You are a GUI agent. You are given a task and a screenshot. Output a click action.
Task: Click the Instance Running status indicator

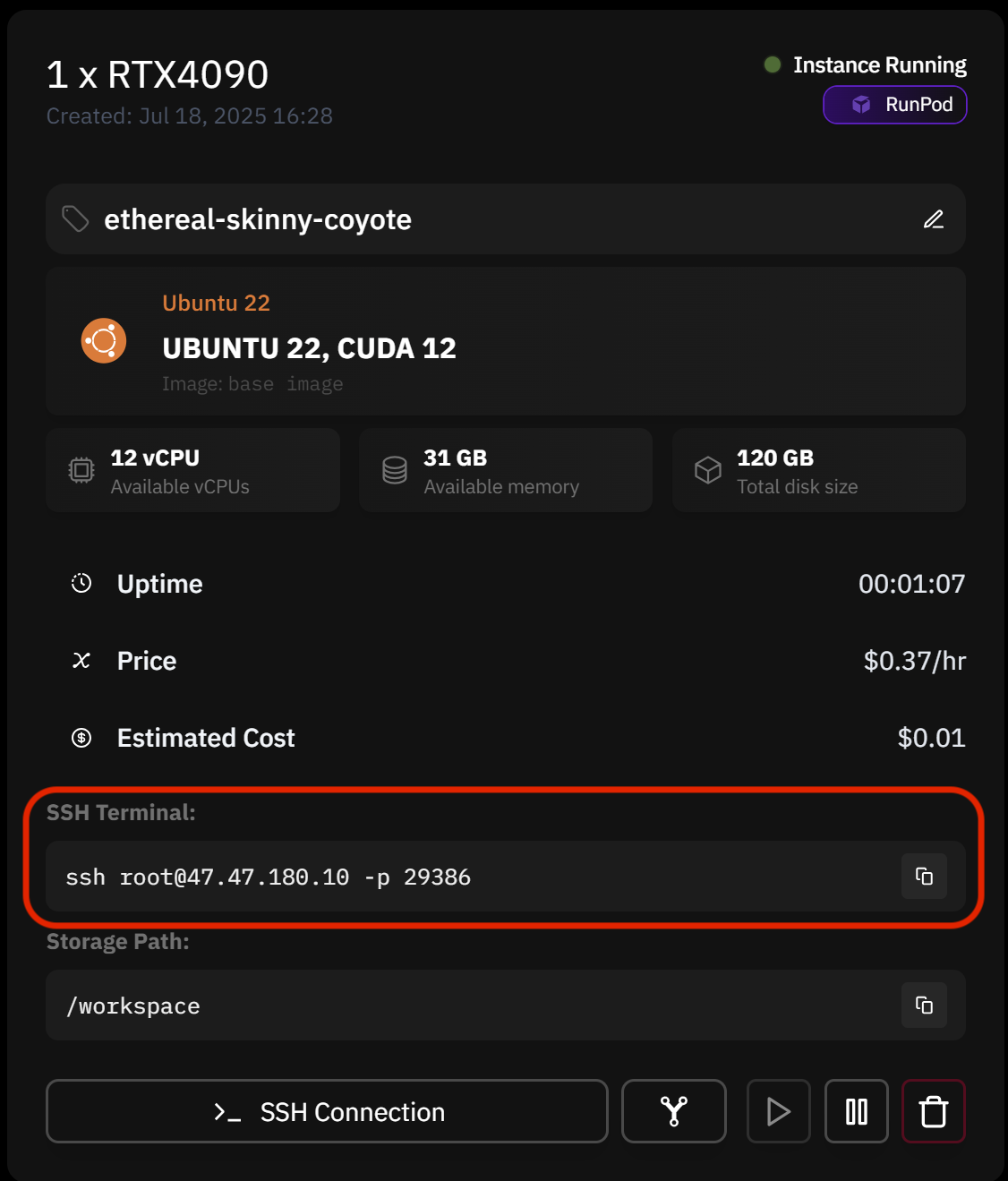tap(865, 65)
